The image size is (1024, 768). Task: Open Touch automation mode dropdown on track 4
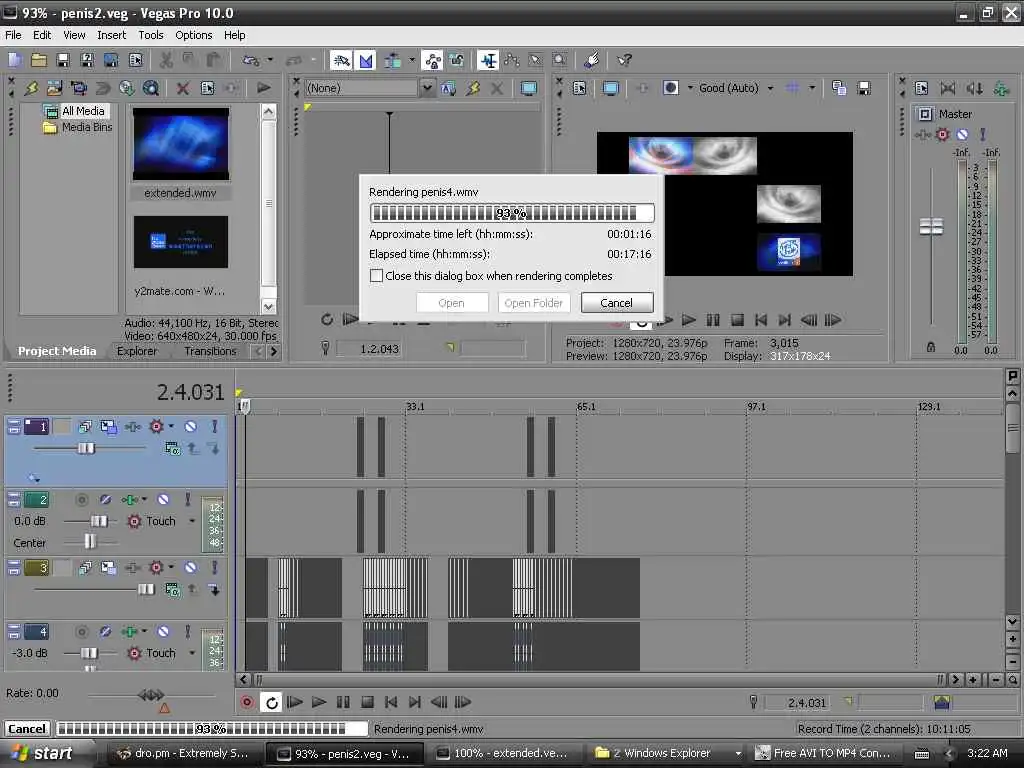(192, 653)
